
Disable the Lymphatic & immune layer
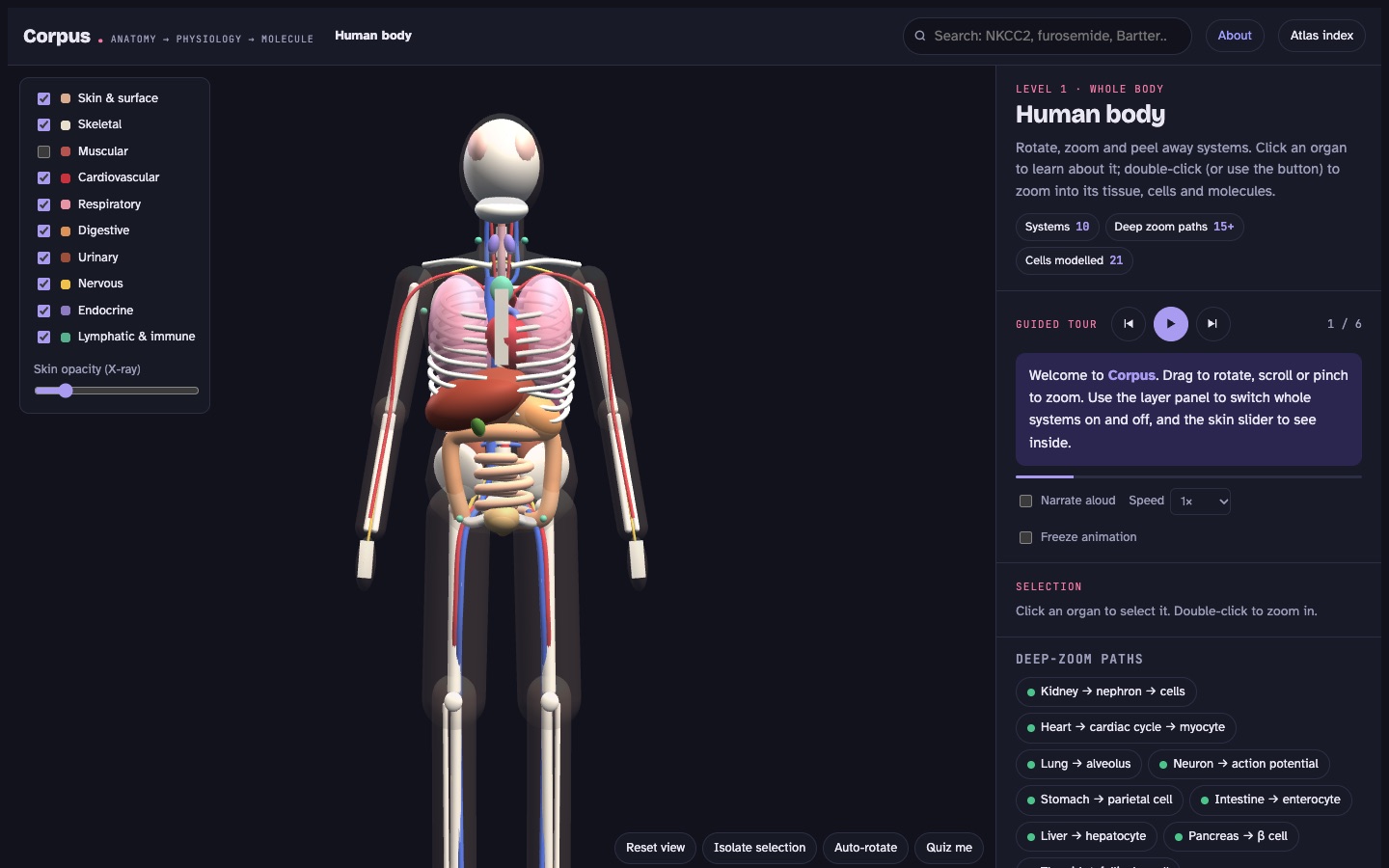tap(43, 337)
